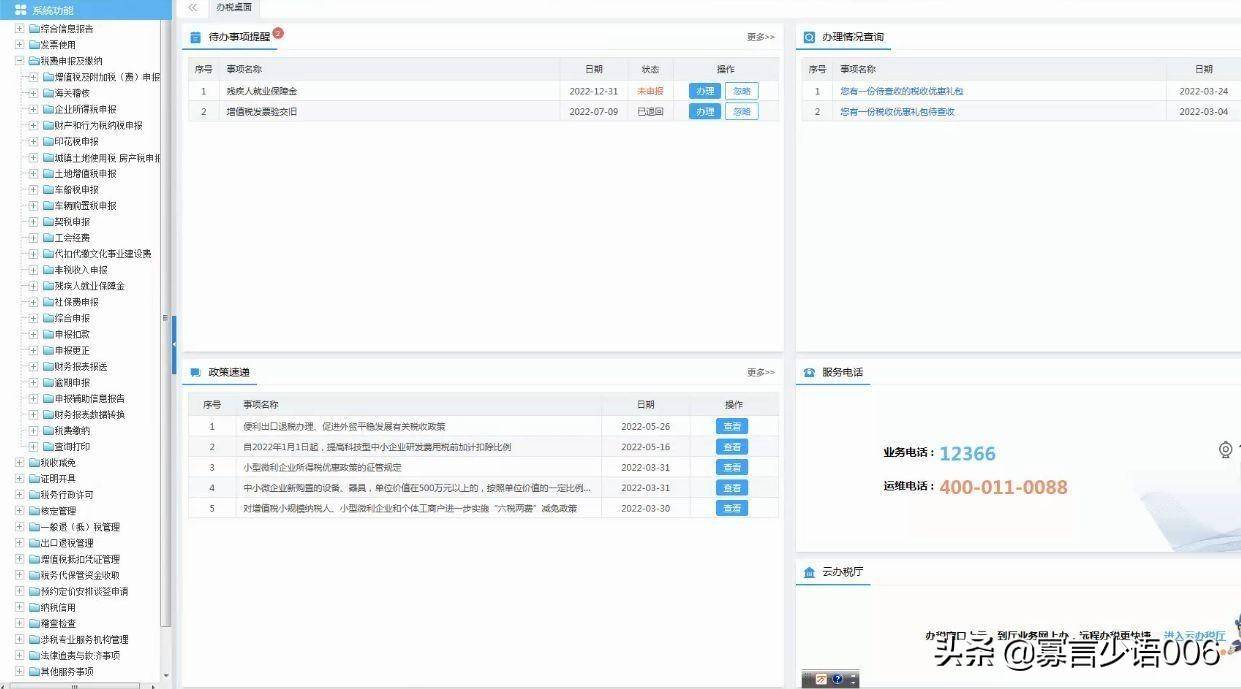Click the folder icon of 发票使用
Viewport: 1241px width, 689px height.
(34, 45)
